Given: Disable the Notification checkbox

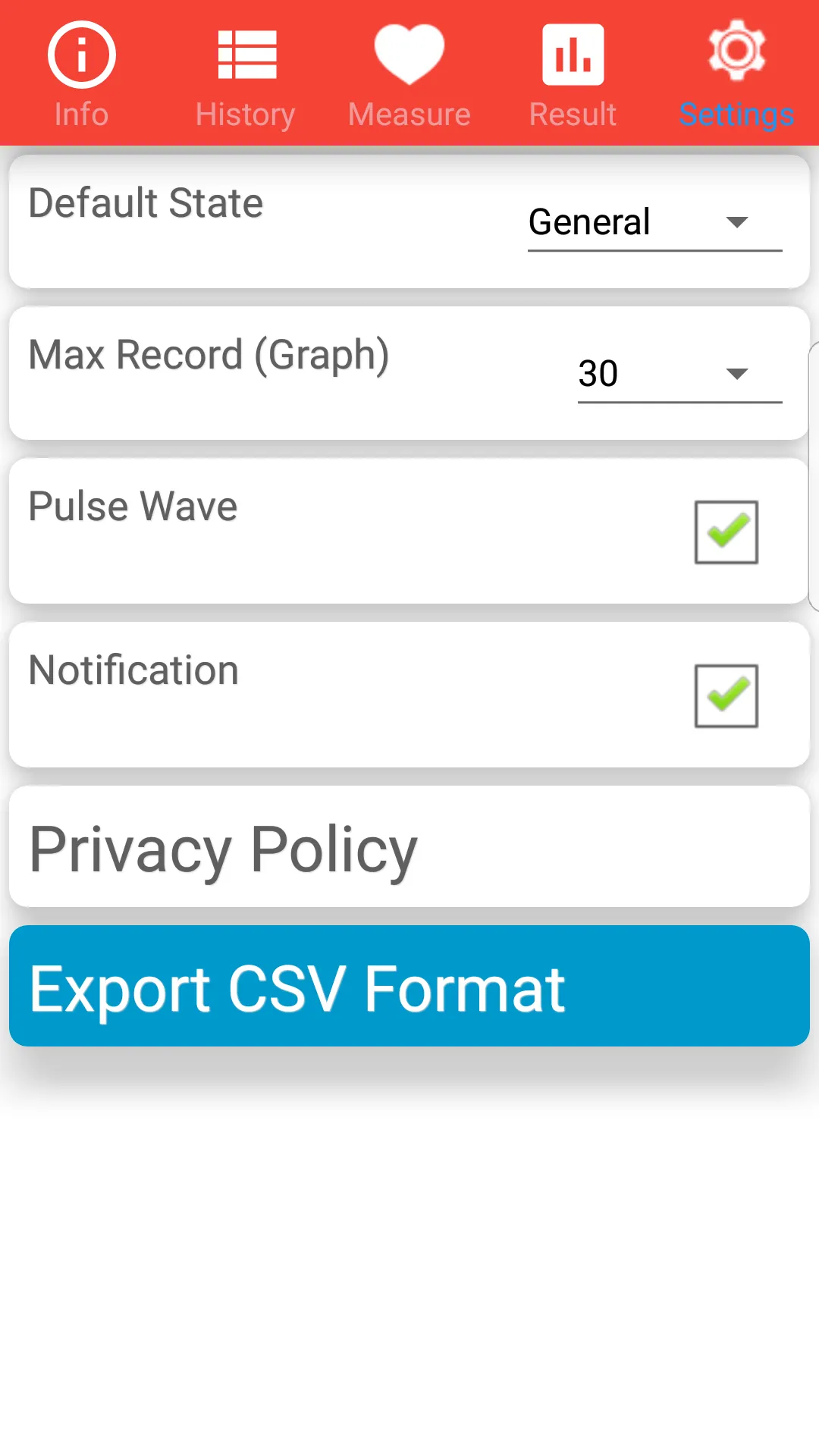Looking at the screenshot, I should [726, 696].
